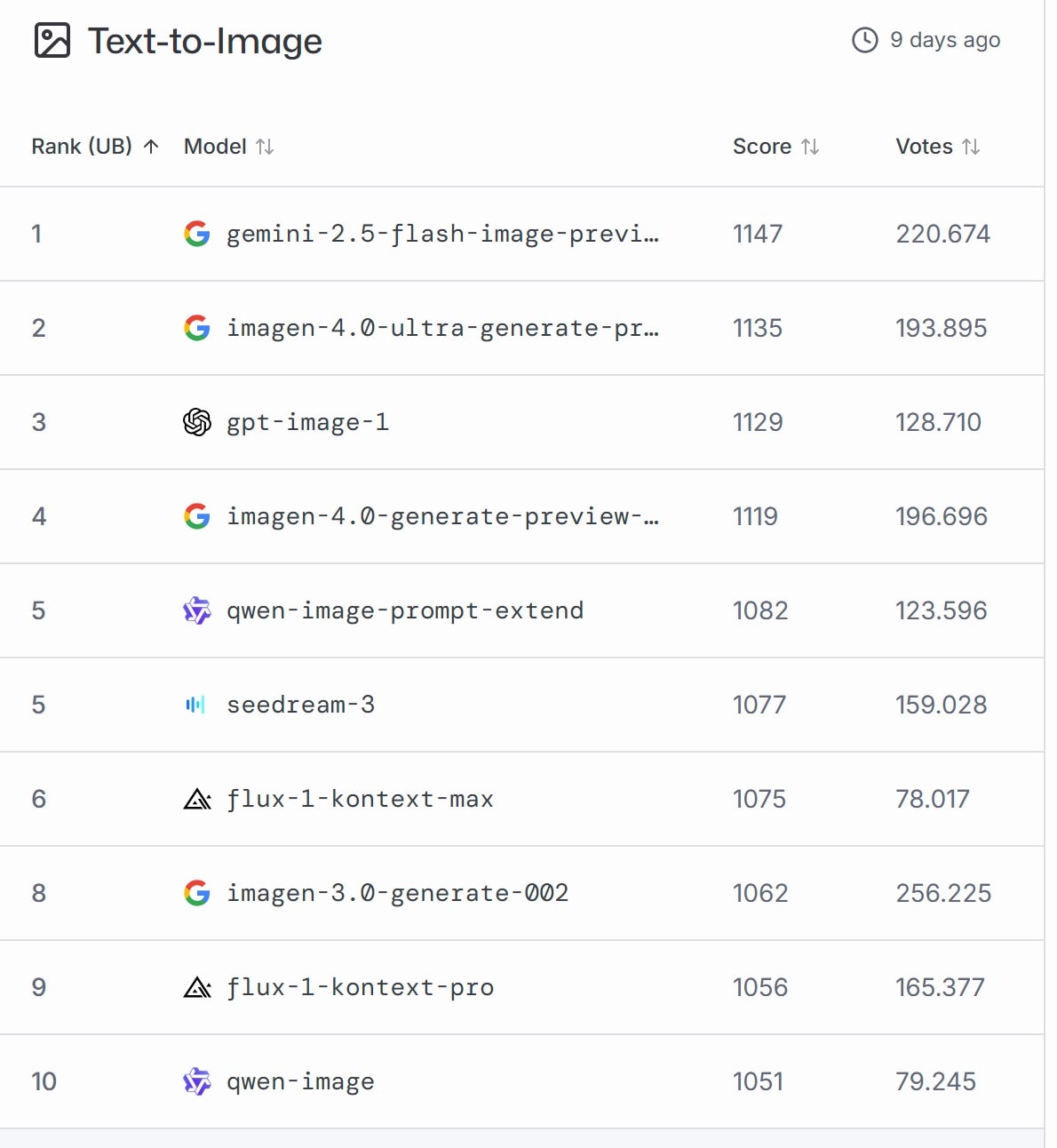Click votes value 79.245
Viewport: 1057px width, 1148px height.
click(x=935, y=1081)
